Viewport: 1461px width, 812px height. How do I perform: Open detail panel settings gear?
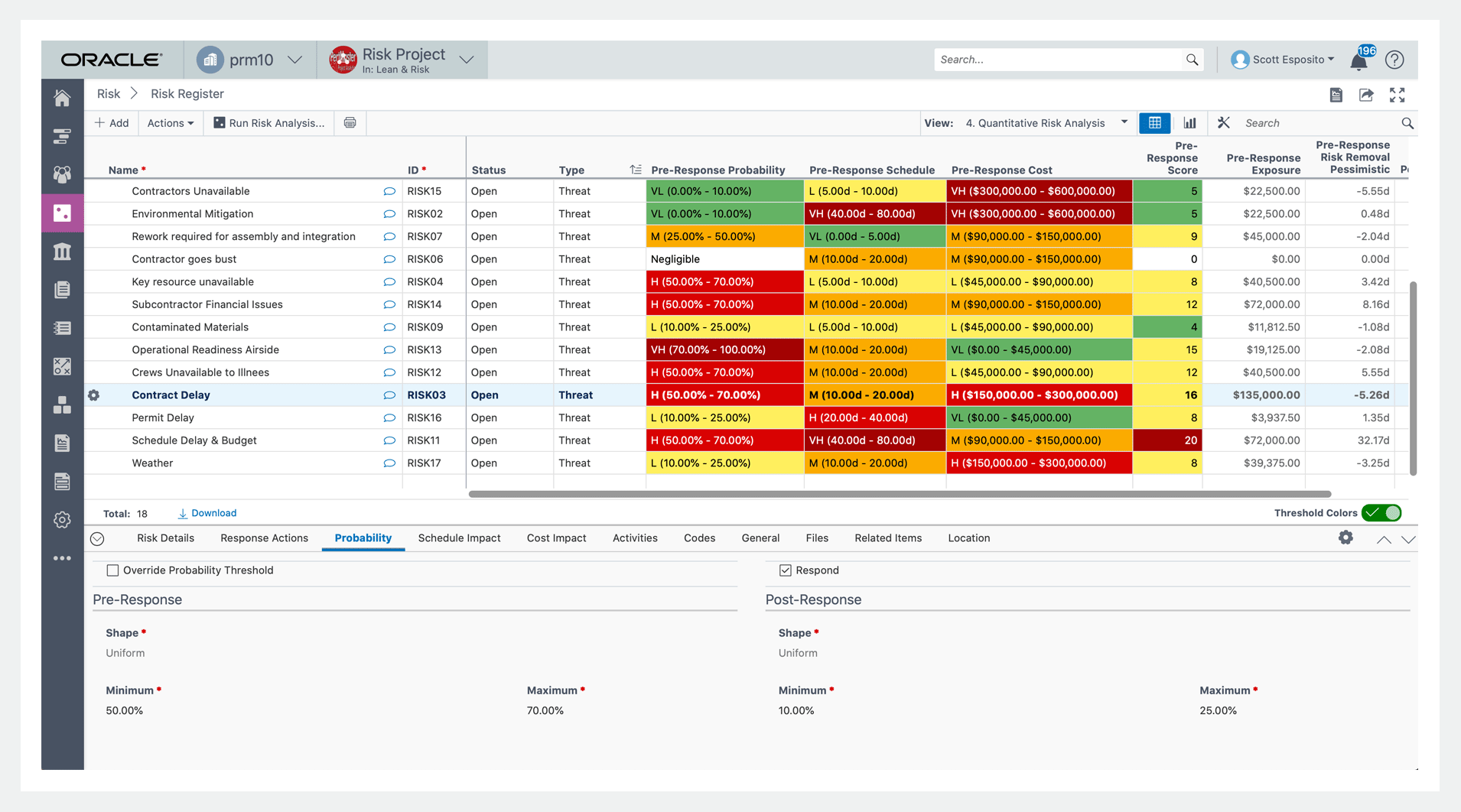(1345, 538)
